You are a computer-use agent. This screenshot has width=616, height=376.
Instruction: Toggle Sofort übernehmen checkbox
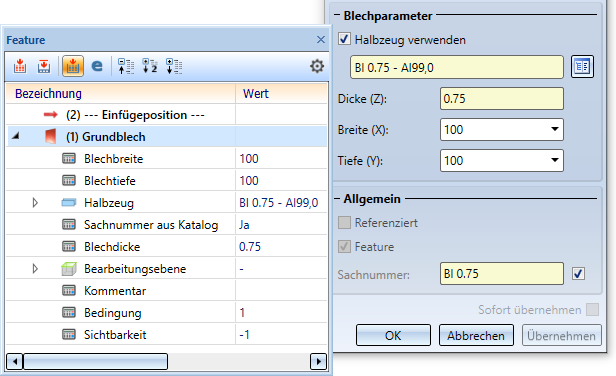592,310
